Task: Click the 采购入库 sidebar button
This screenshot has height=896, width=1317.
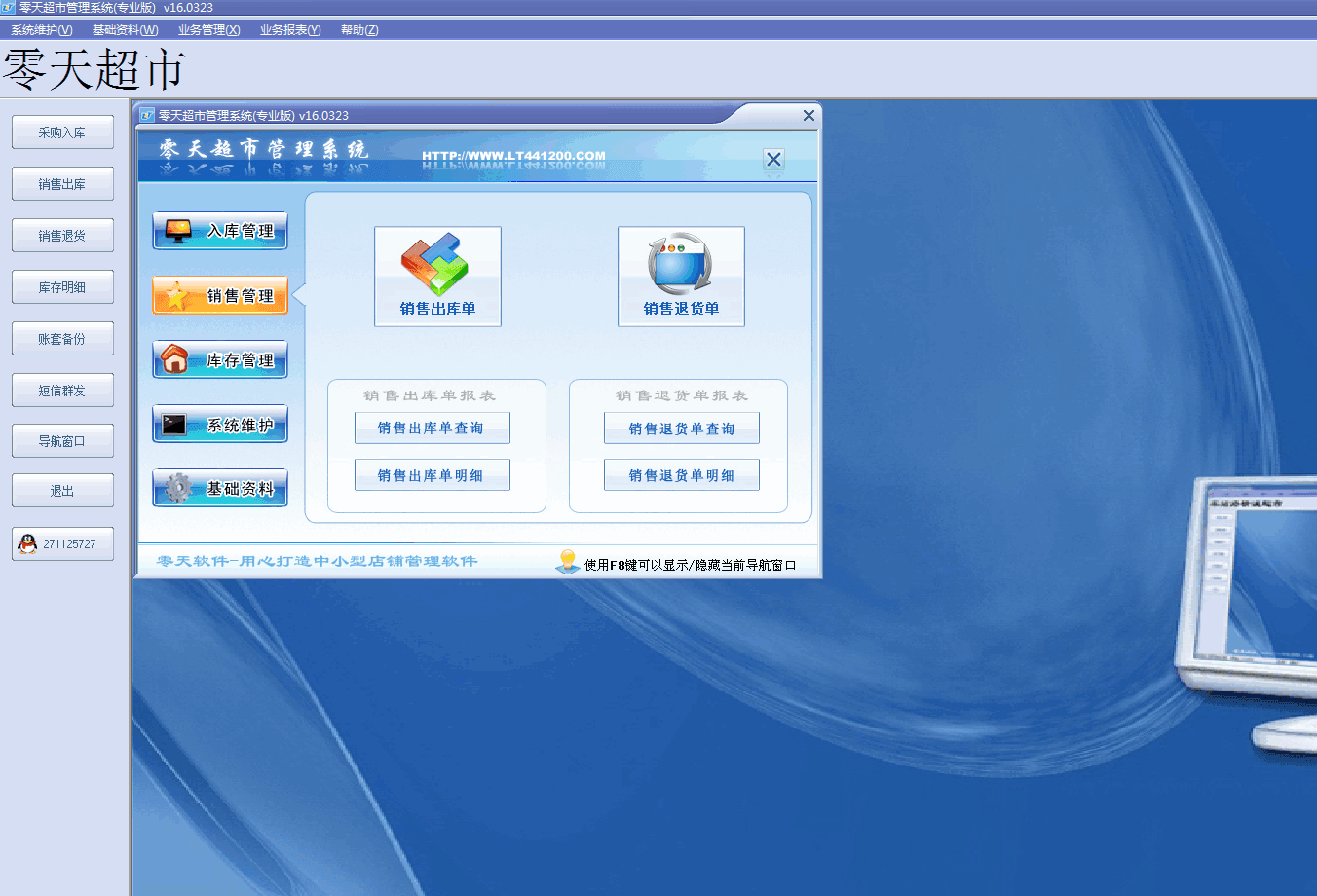Action: click(62, 132)
